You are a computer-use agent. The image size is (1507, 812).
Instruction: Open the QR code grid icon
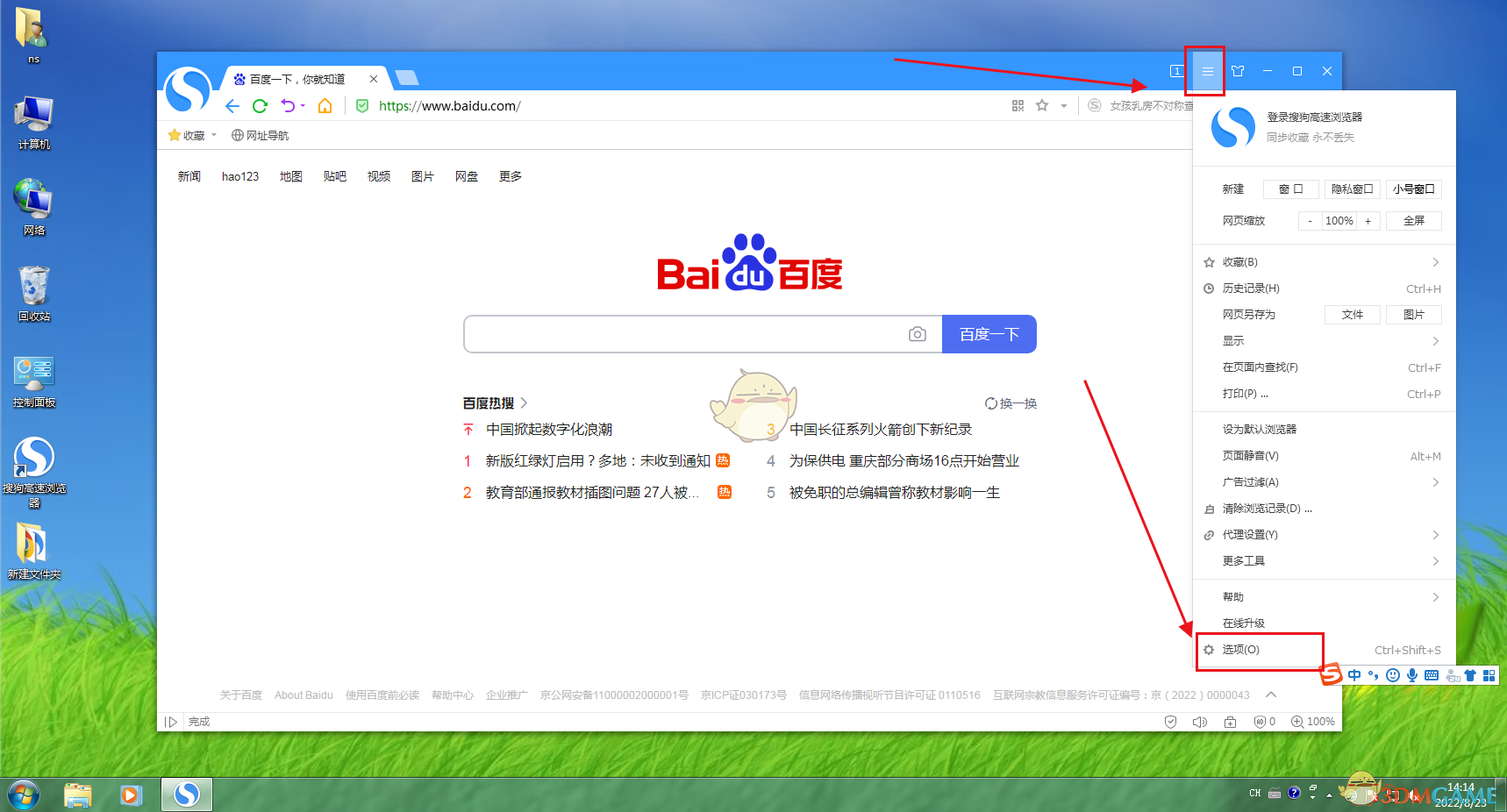(1018, 106)
